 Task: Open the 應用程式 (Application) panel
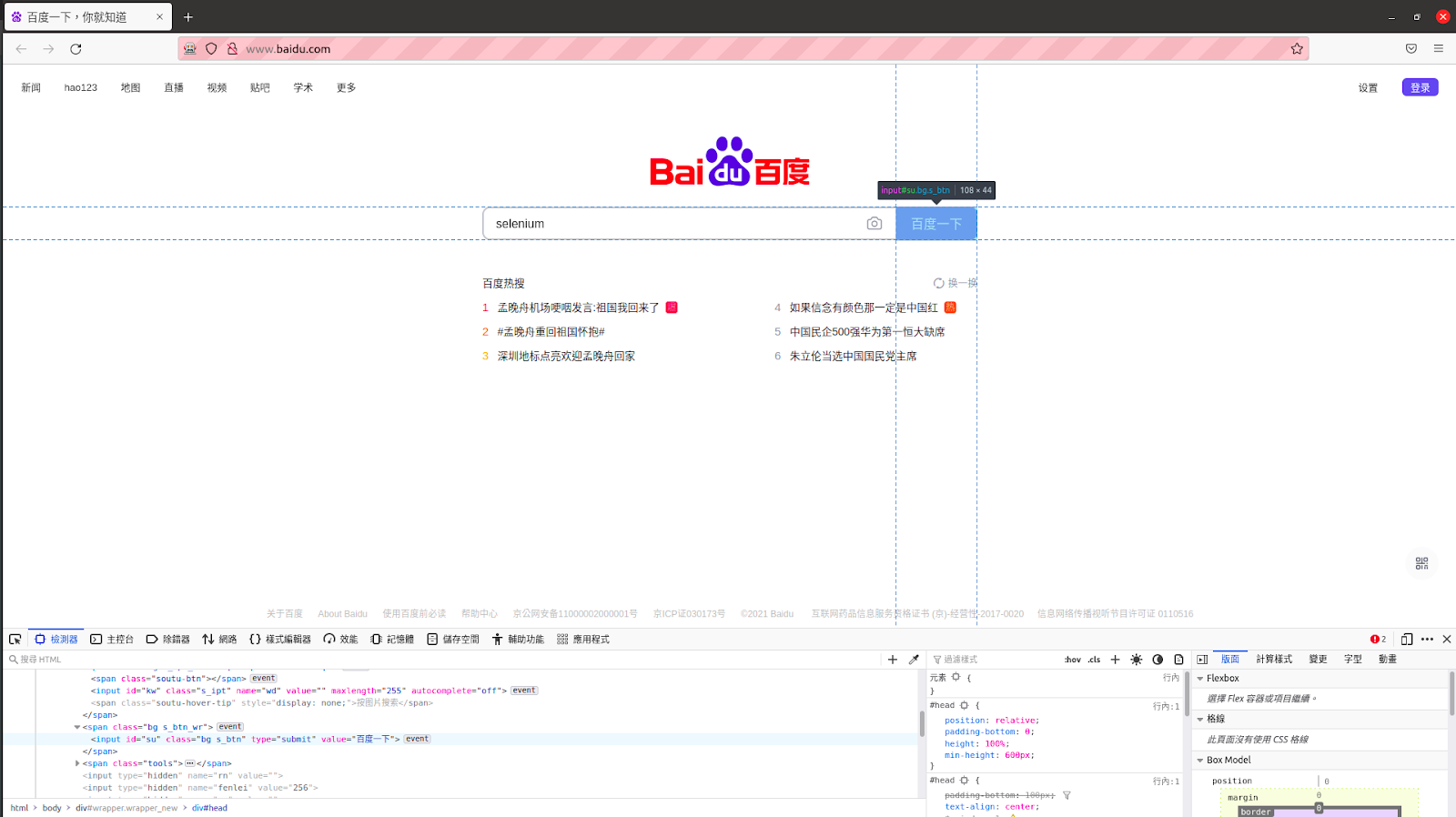click(x=583, y=640)
